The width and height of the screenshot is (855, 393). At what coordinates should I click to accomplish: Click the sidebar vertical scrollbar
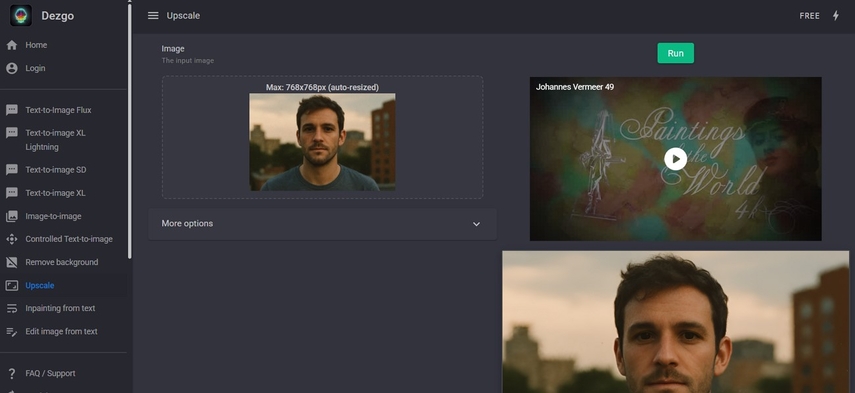pyautogui.click(x=129, y=131)
